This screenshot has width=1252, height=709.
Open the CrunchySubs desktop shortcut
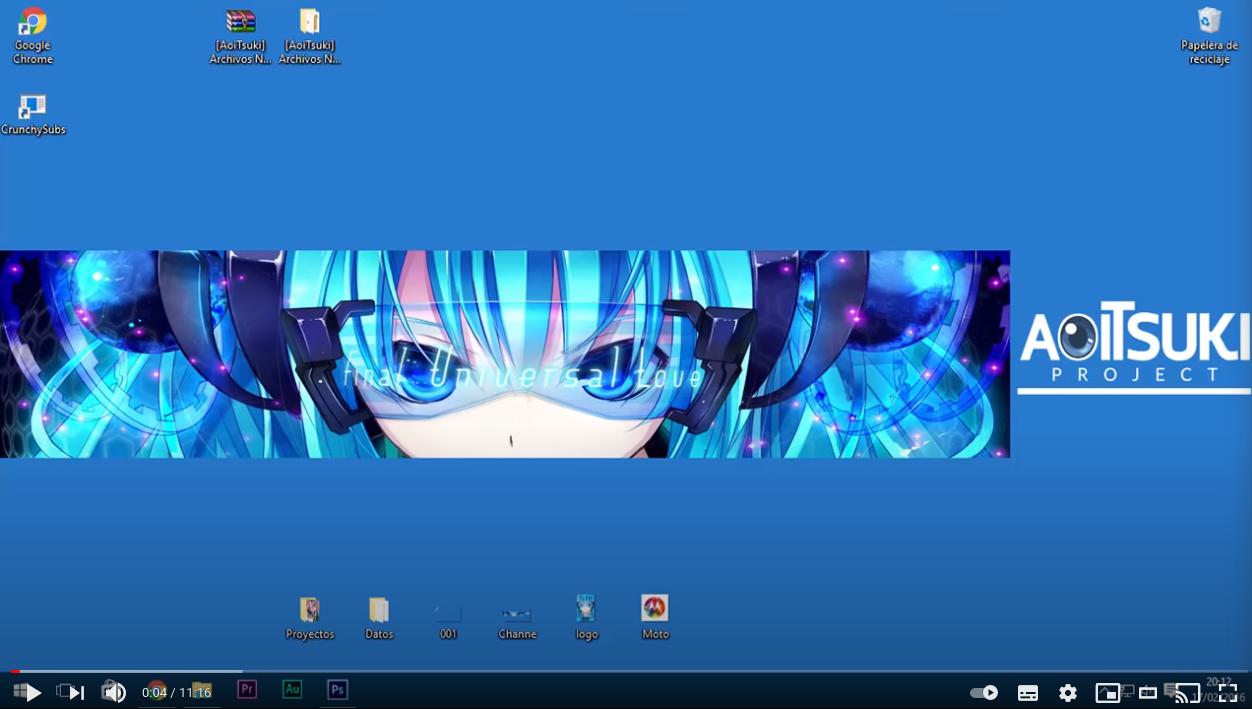(32, 115)
